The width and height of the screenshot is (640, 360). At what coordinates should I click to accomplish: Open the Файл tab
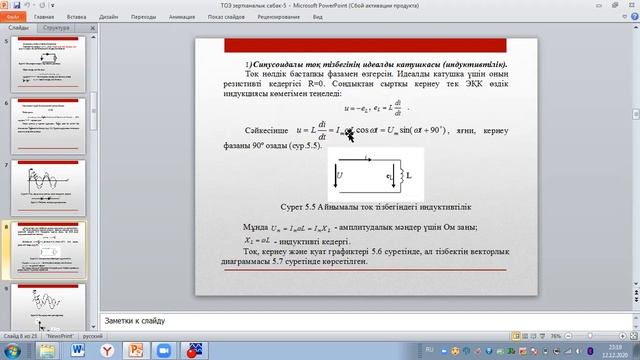click(13, 17)
